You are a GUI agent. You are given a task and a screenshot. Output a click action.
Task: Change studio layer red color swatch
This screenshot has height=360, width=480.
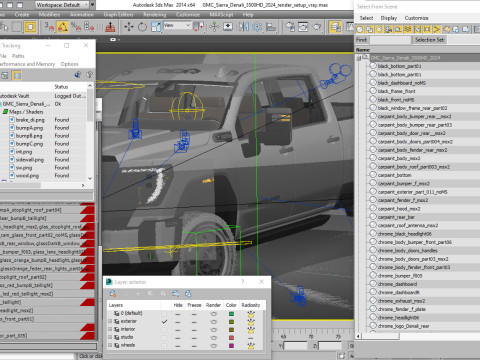tap(231, 337)
